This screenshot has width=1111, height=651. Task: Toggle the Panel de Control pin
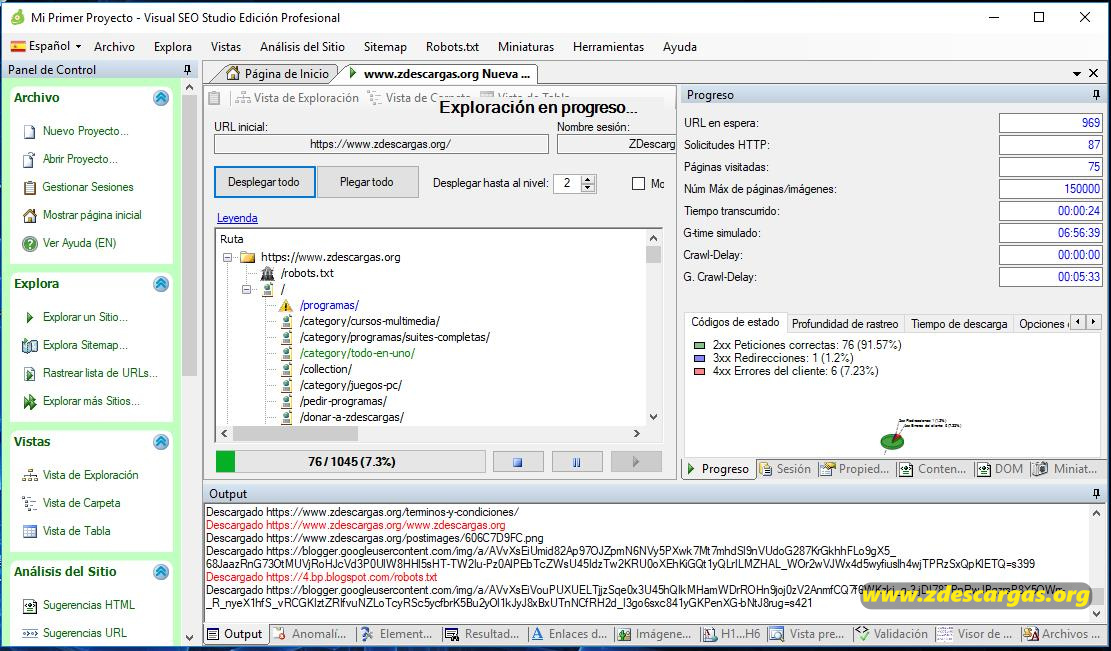187,69
